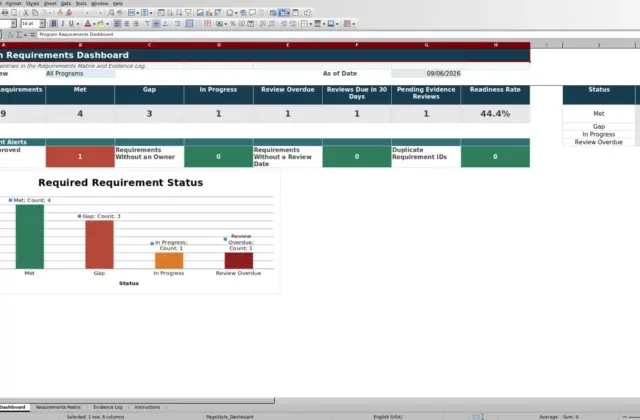Click the Cut scissors icon
This screenshot has width=640, height=420.
[26, 13]
